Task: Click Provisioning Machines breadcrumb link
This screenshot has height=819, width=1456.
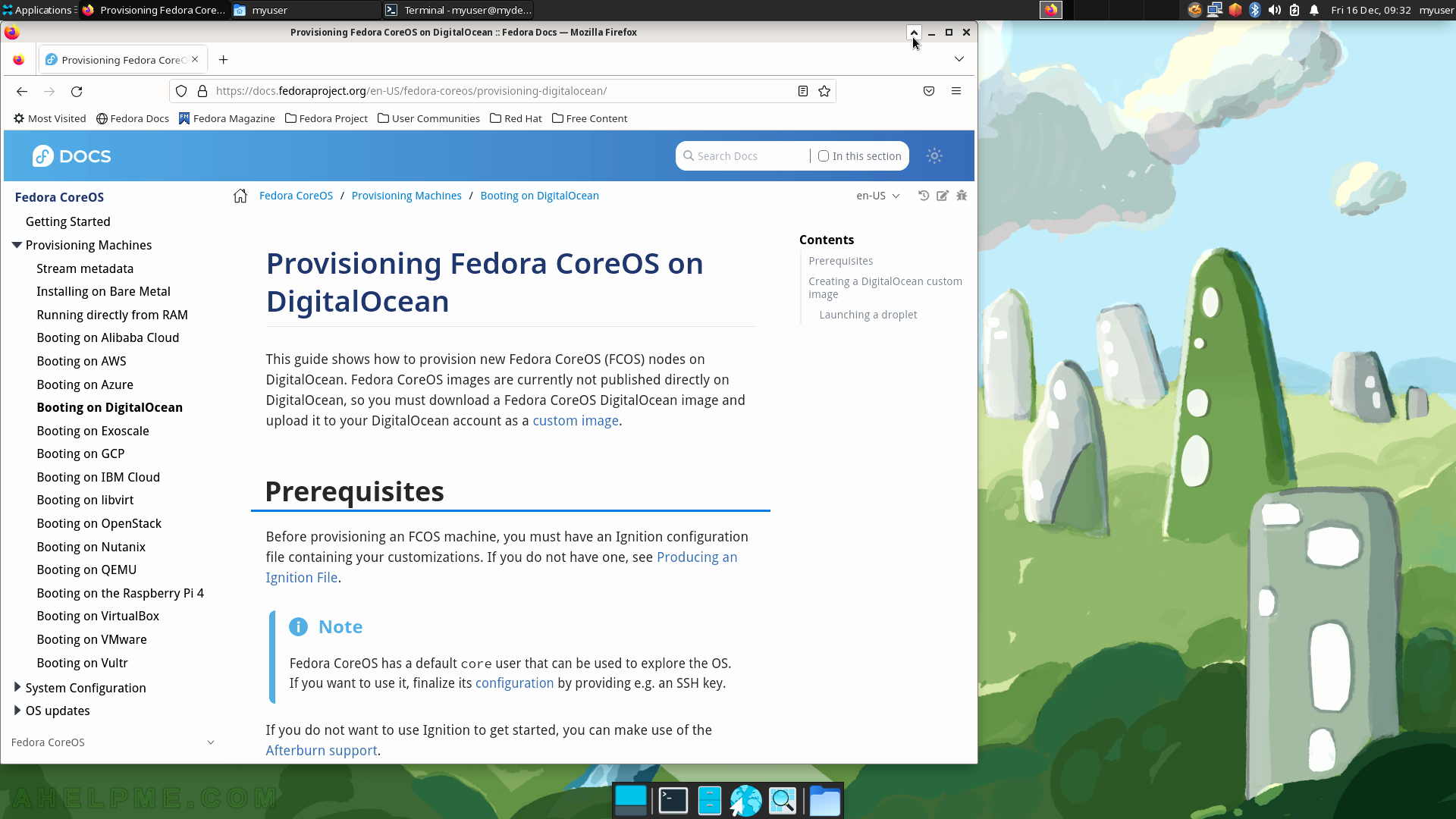Action: click(406, 196)
